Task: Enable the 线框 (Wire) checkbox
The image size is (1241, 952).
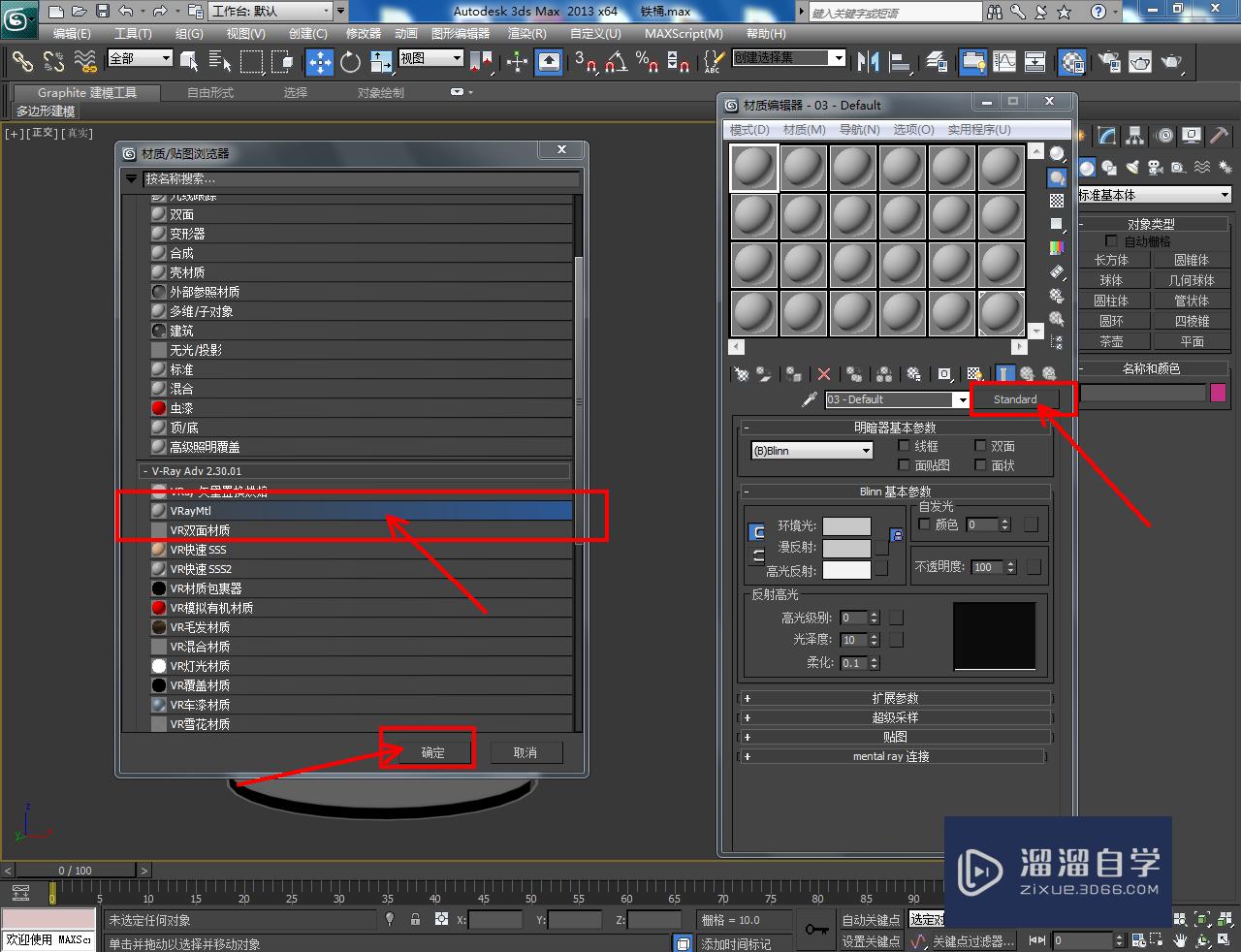Action: click(x=904, y=446)
